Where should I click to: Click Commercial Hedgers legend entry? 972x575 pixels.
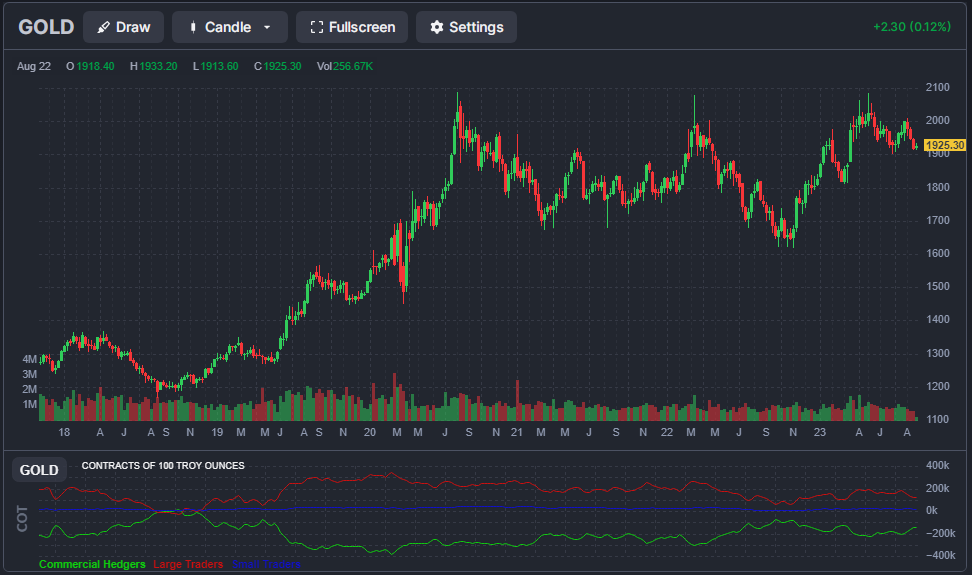[x=92, y=564]
